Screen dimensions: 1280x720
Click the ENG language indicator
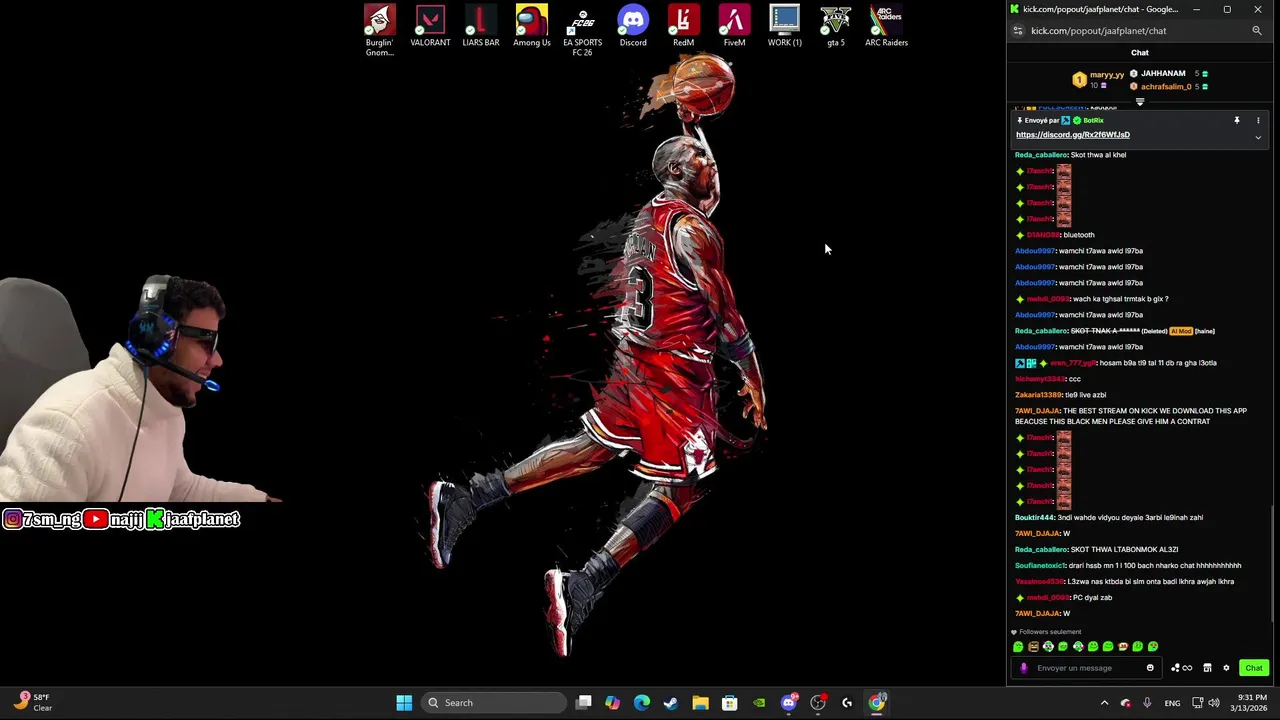point(1172,703)
